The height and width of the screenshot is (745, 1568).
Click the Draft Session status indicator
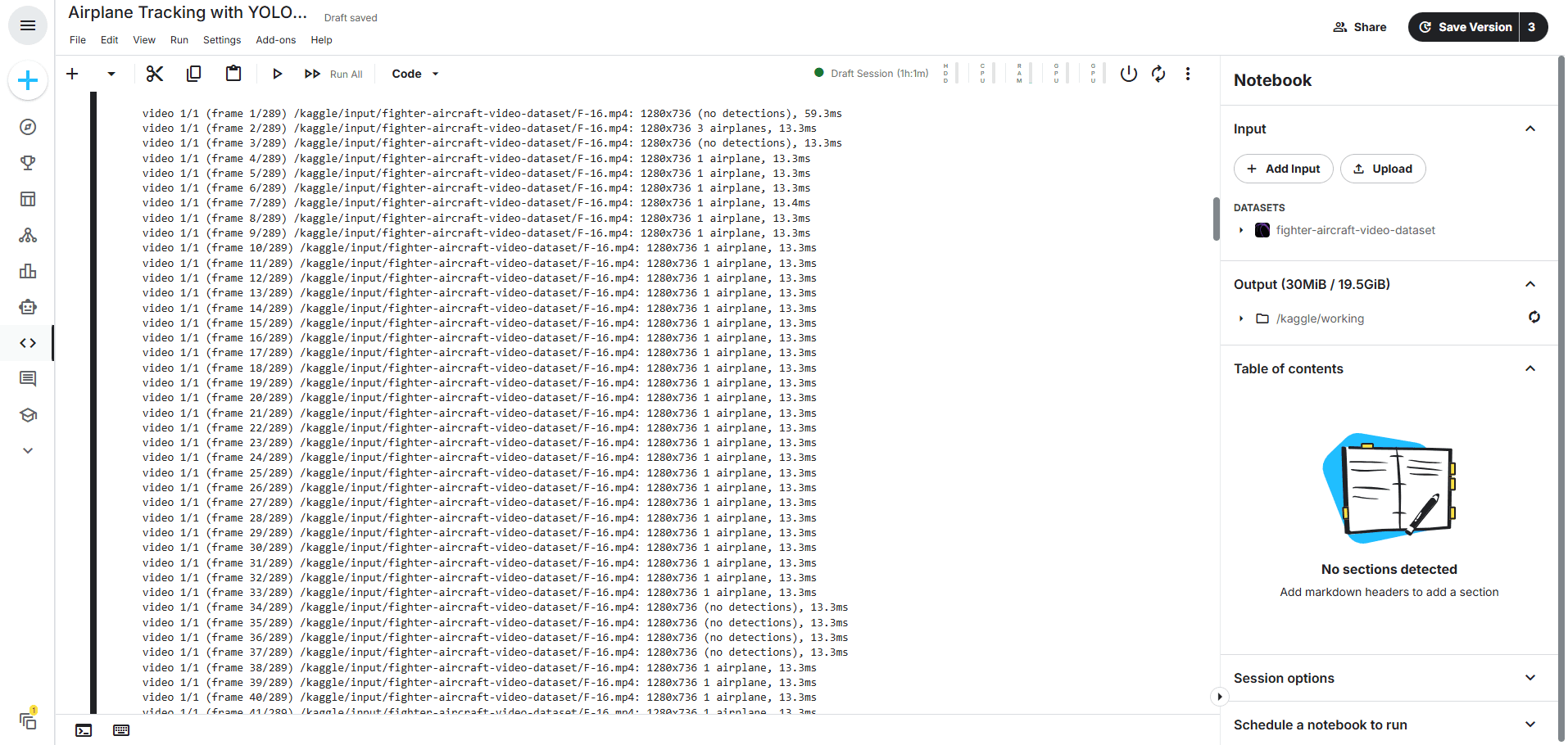click(x=872, y=73)
